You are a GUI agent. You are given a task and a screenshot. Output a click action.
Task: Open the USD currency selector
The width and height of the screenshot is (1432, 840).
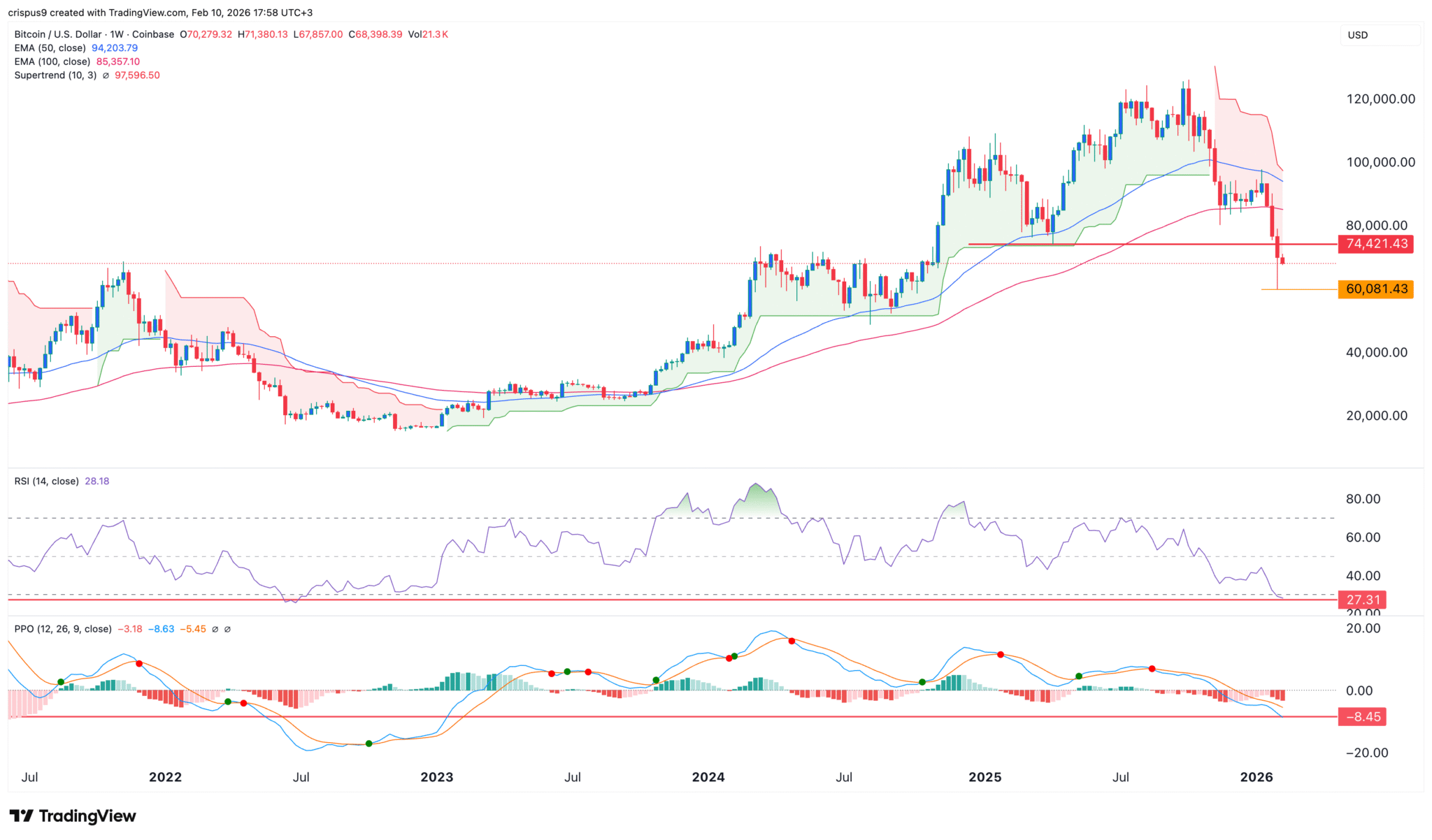click(x=1381, y=34)
